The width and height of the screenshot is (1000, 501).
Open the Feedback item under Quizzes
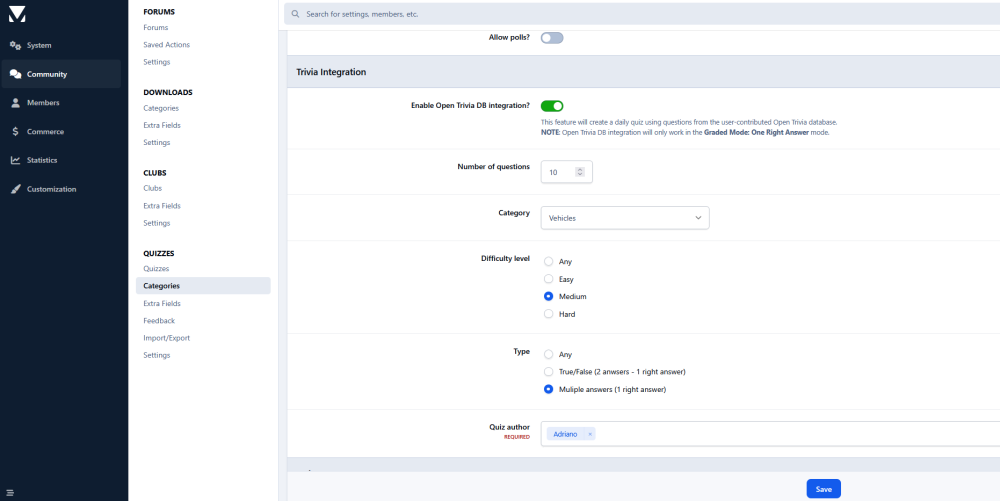point(159,321)
